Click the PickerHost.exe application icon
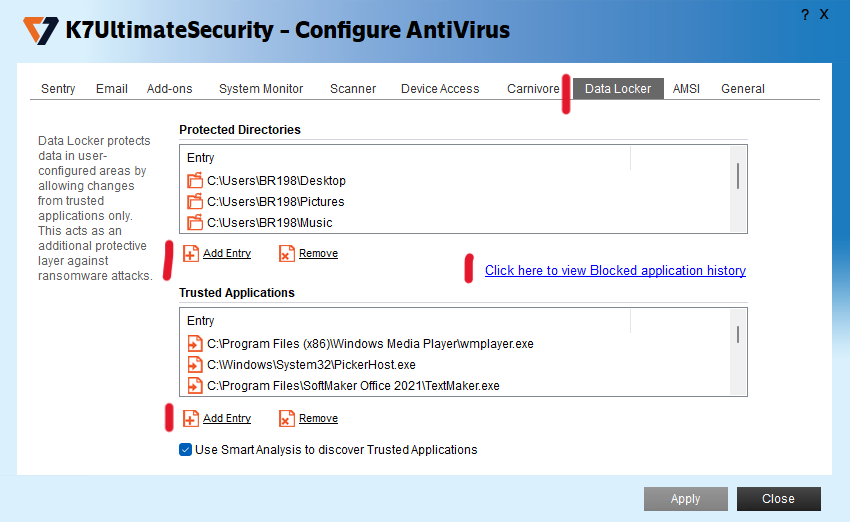This screenshot has width=850, height=522. pos(195,365)
